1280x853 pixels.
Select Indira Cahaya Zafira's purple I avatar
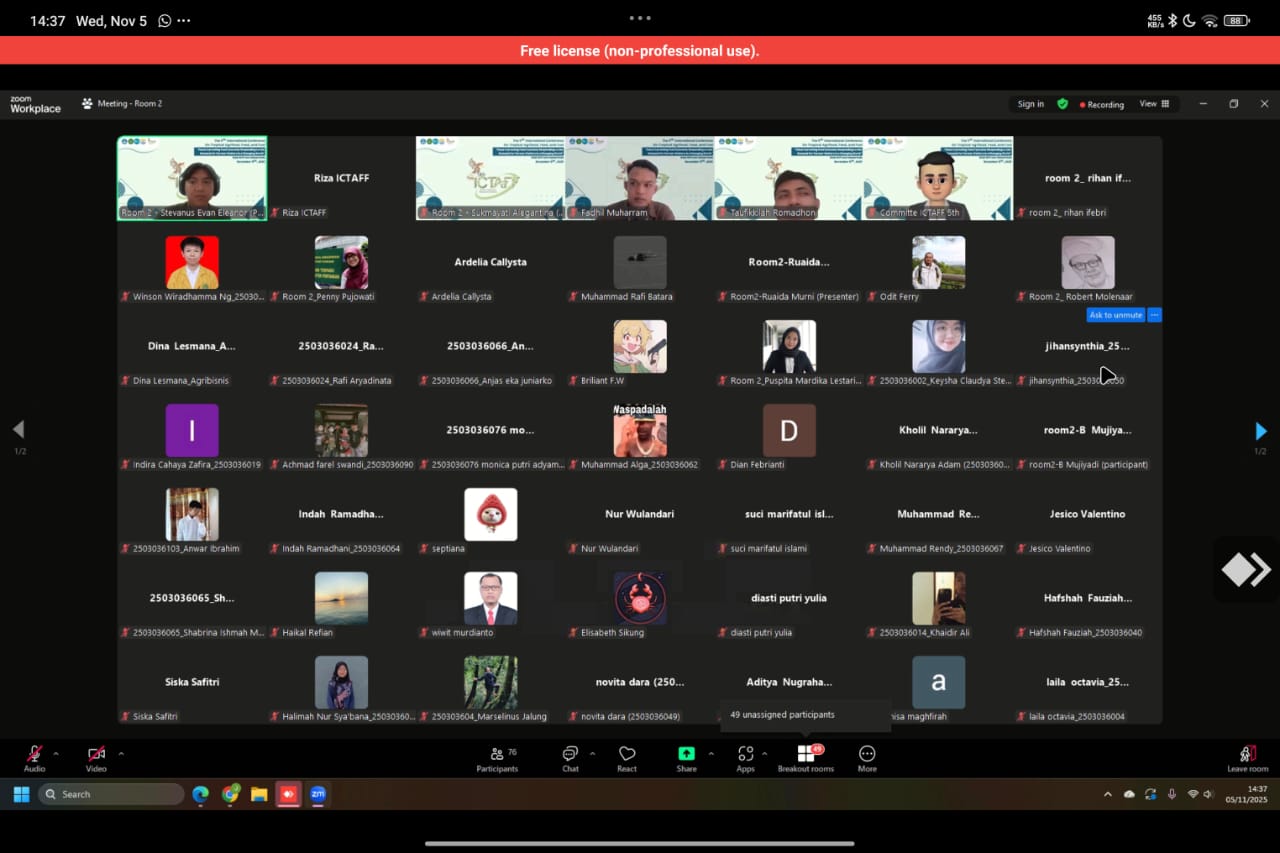[x=192, y=430]
